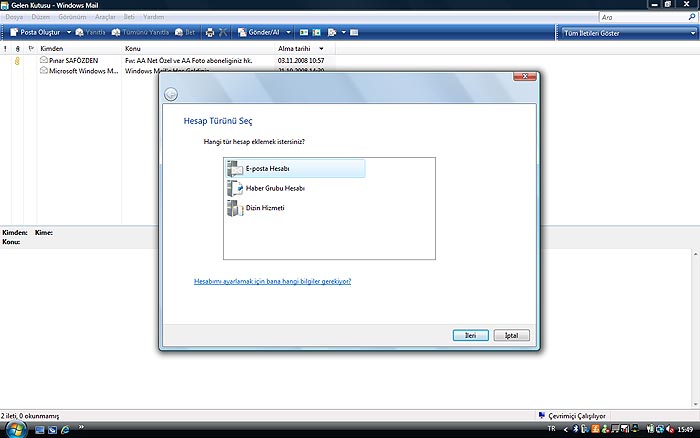Click the date 03.11.2008 10:57
This screenshot has width=700, height=438.
(301, 60)
